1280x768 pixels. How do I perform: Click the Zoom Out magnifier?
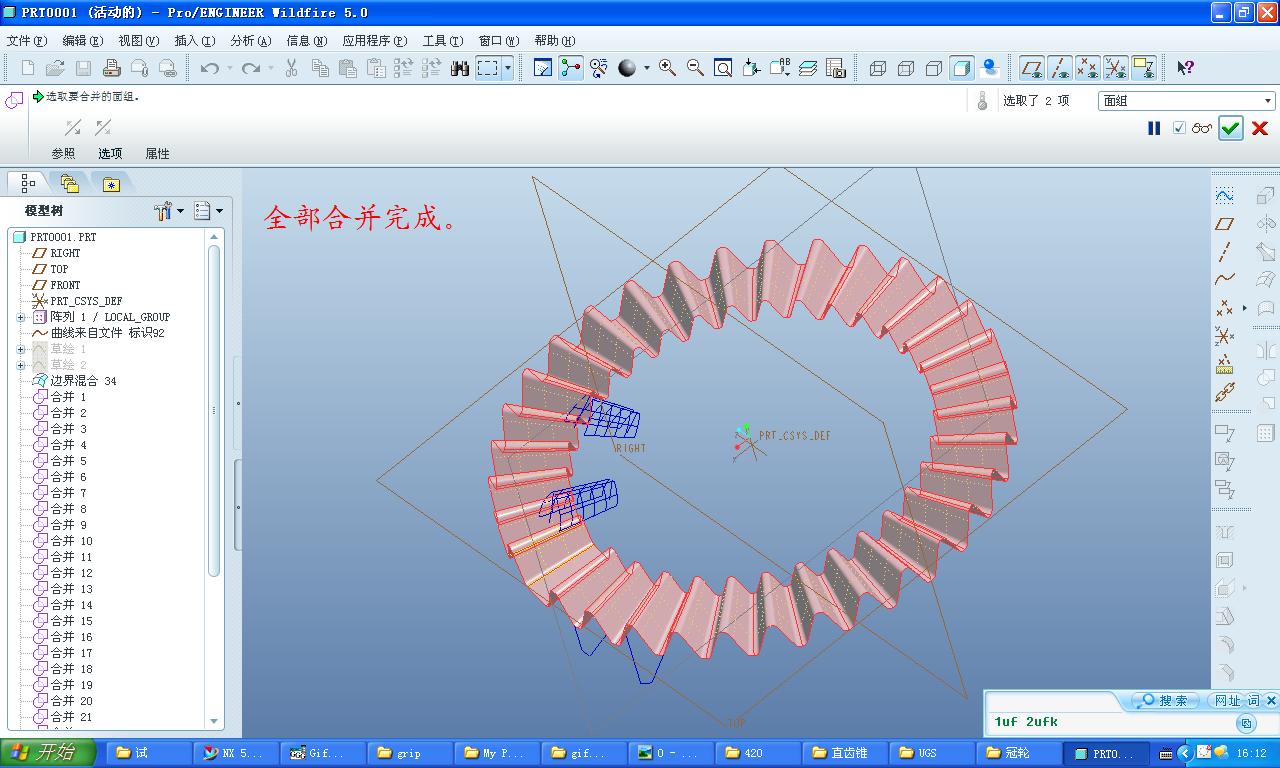[x=695, y=68]
